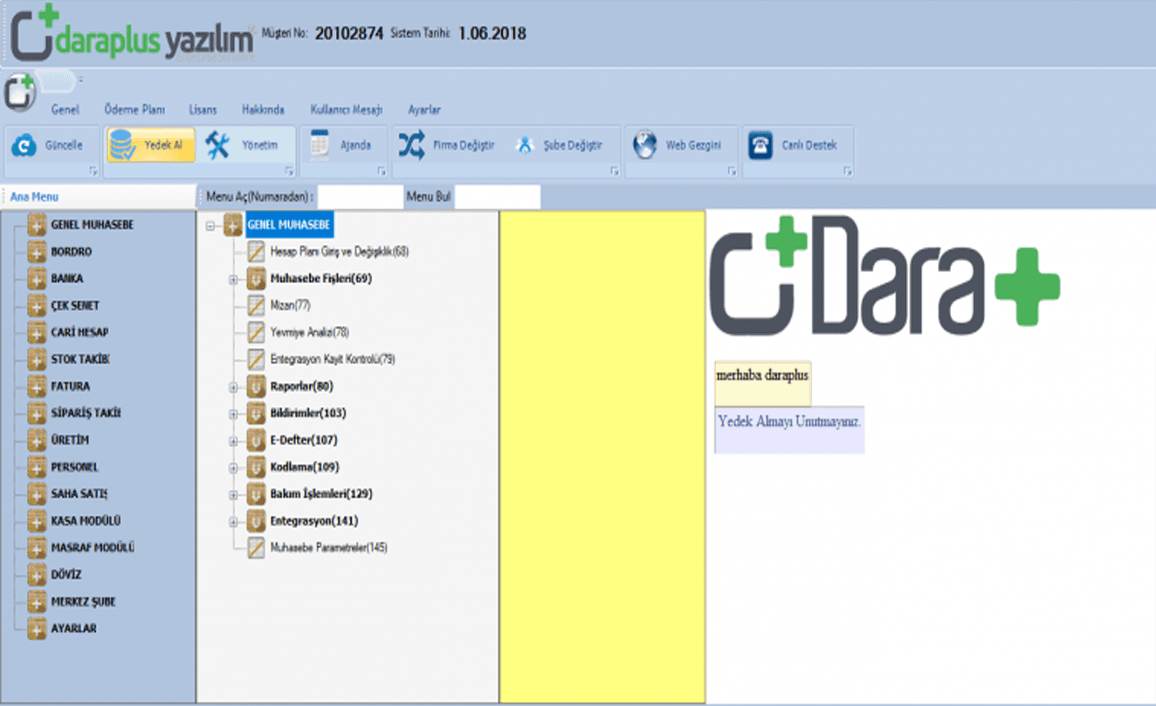
Task: Click the FATURA module icon
Action: 37,386
